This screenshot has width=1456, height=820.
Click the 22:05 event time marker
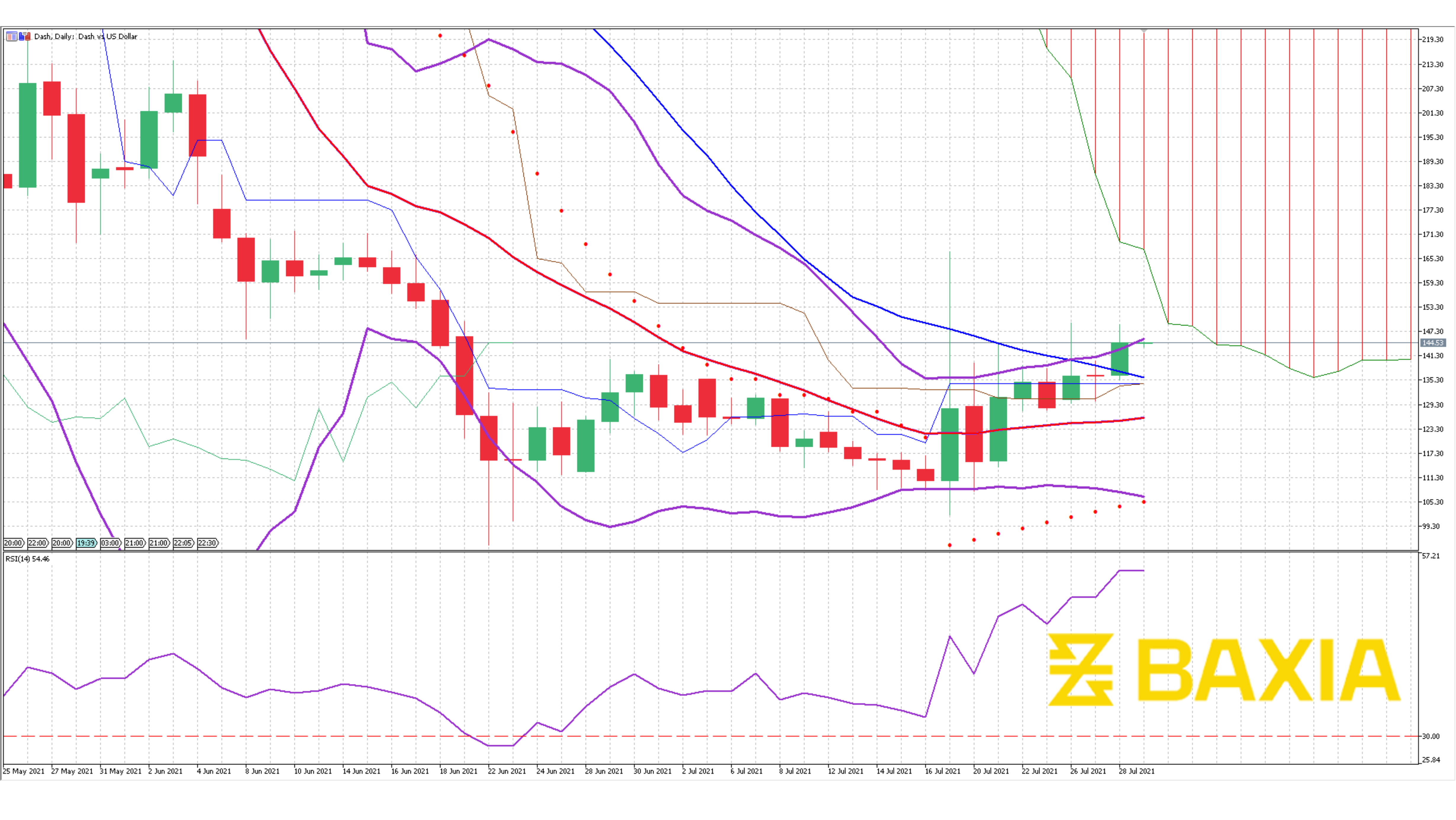click(183, 543)
